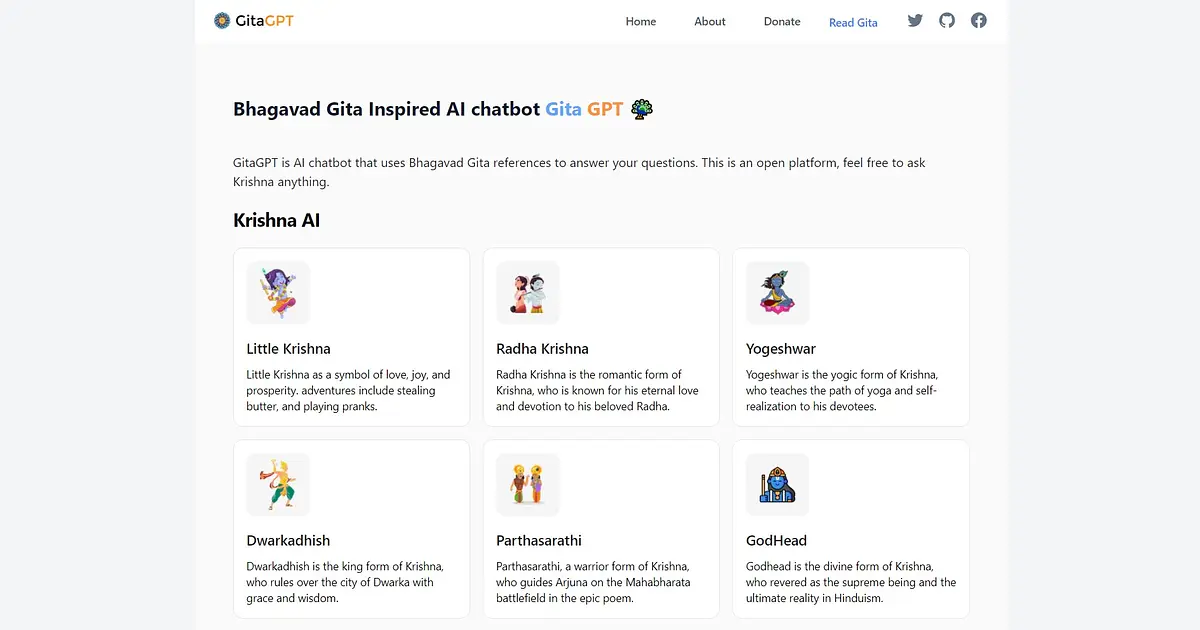Select the Parthasarathi avatar image
Screen dimensions: 1200x630
(528, 485)
